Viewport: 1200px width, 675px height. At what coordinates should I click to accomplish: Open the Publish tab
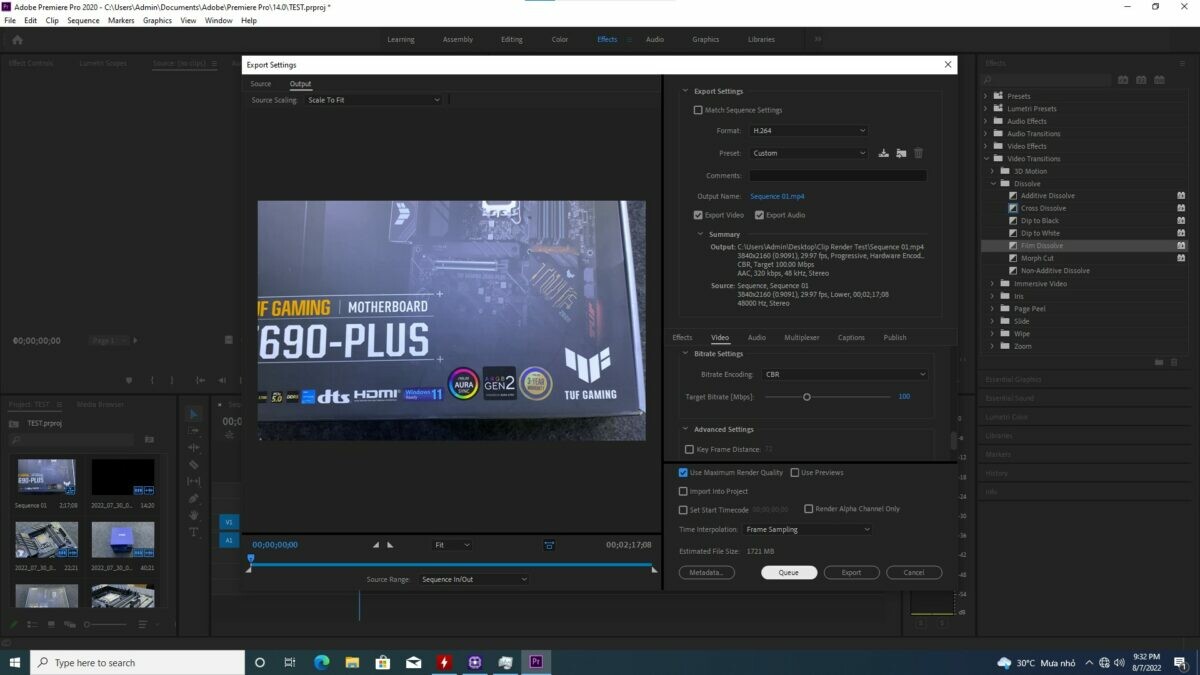(895, 338)
